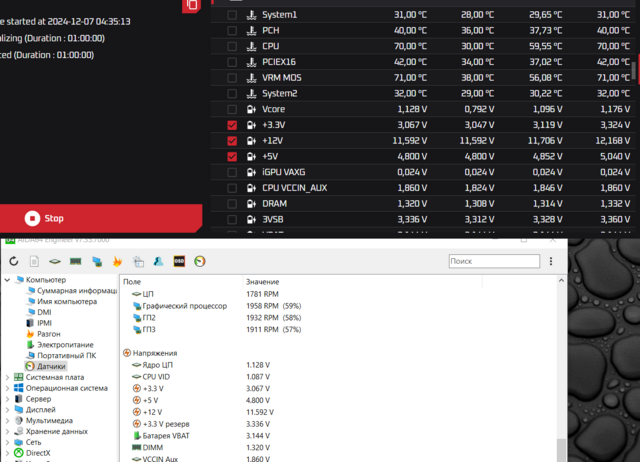
Task: Open the report page icon in toolbar
Action: 35,262
